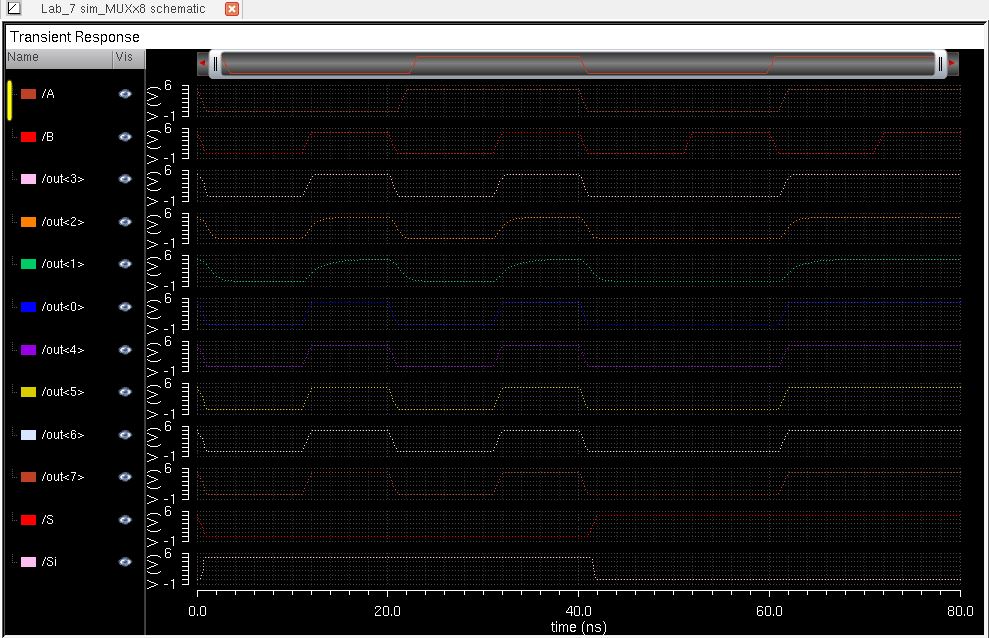Toggle visibility of signal /B
989x638 pixels.
tap(125, 137)
